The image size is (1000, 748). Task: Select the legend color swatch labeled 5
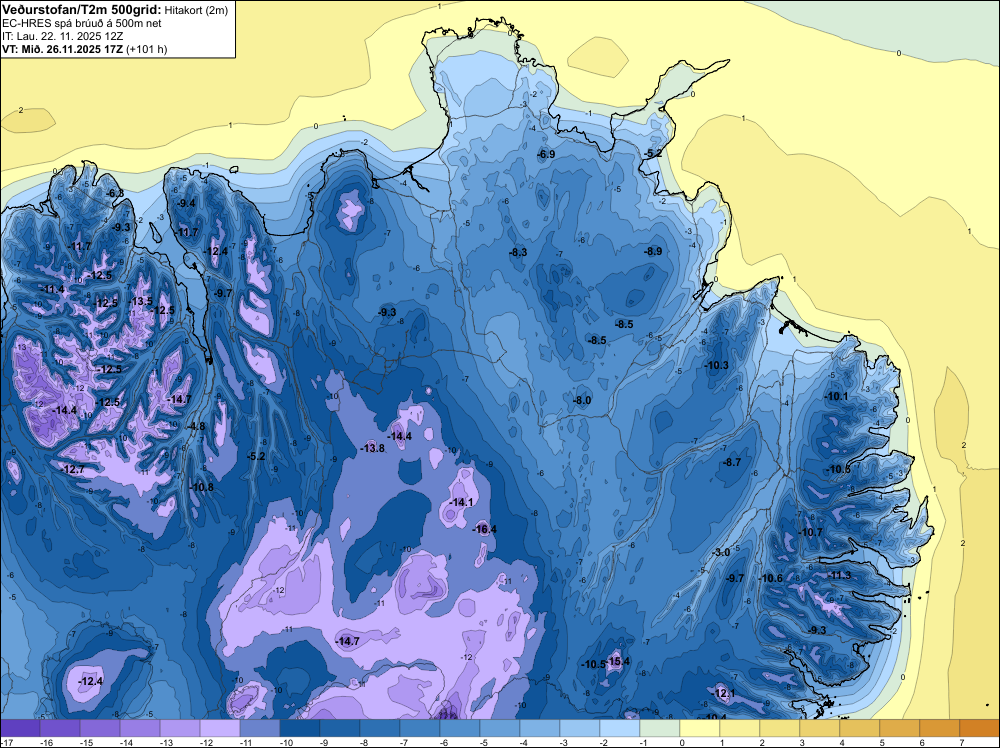(x=899, y=728)
